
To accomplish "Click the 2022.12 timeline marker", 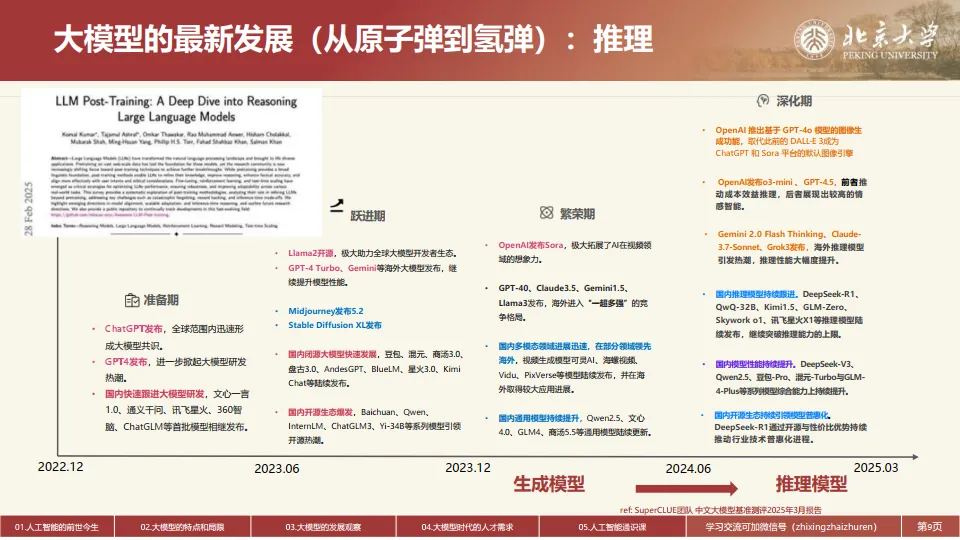I will pos(61,467).
